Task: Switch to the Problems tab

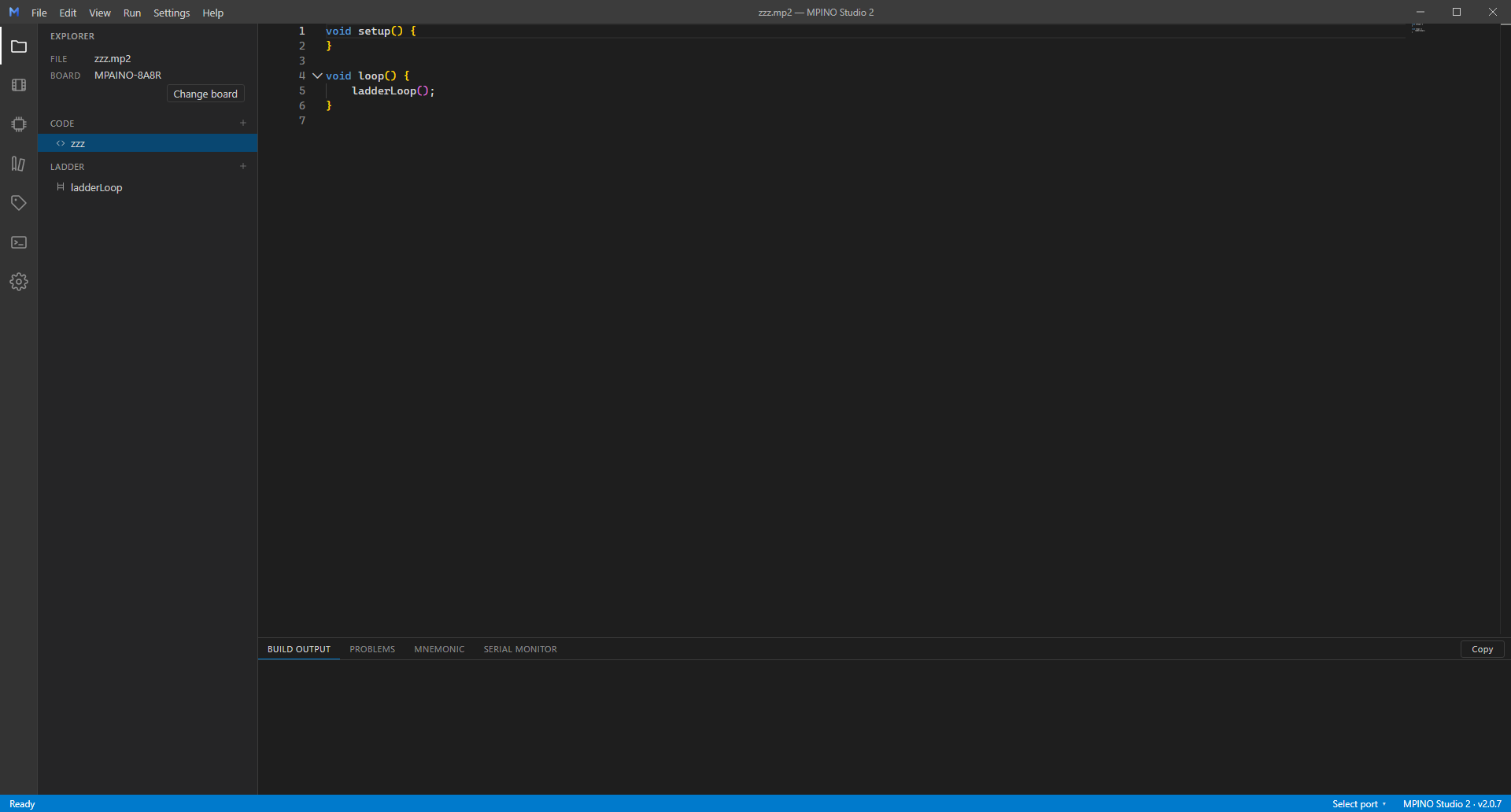Action: (372, 649)
